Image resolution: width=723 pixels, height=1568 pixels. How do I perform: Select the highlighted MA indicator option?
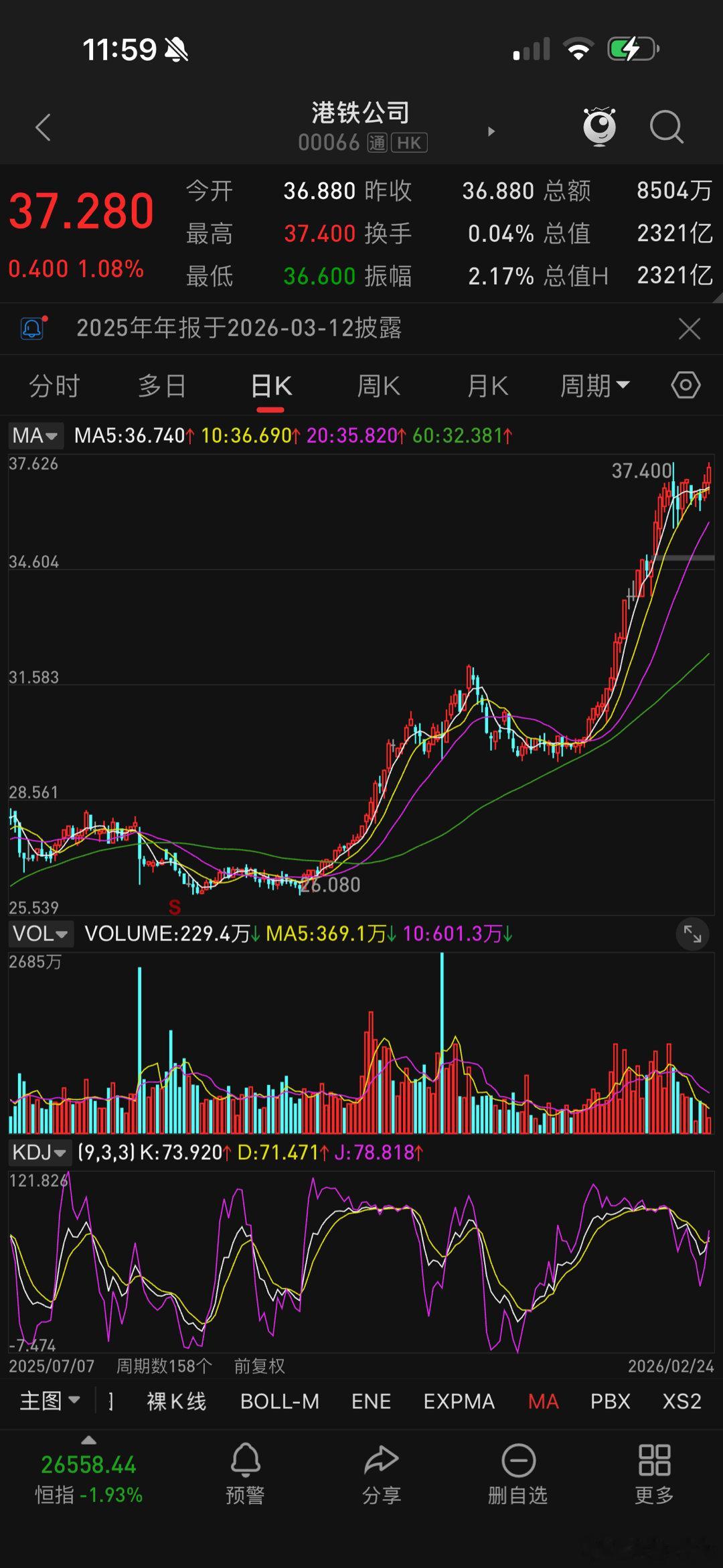tap(543, 1401)
